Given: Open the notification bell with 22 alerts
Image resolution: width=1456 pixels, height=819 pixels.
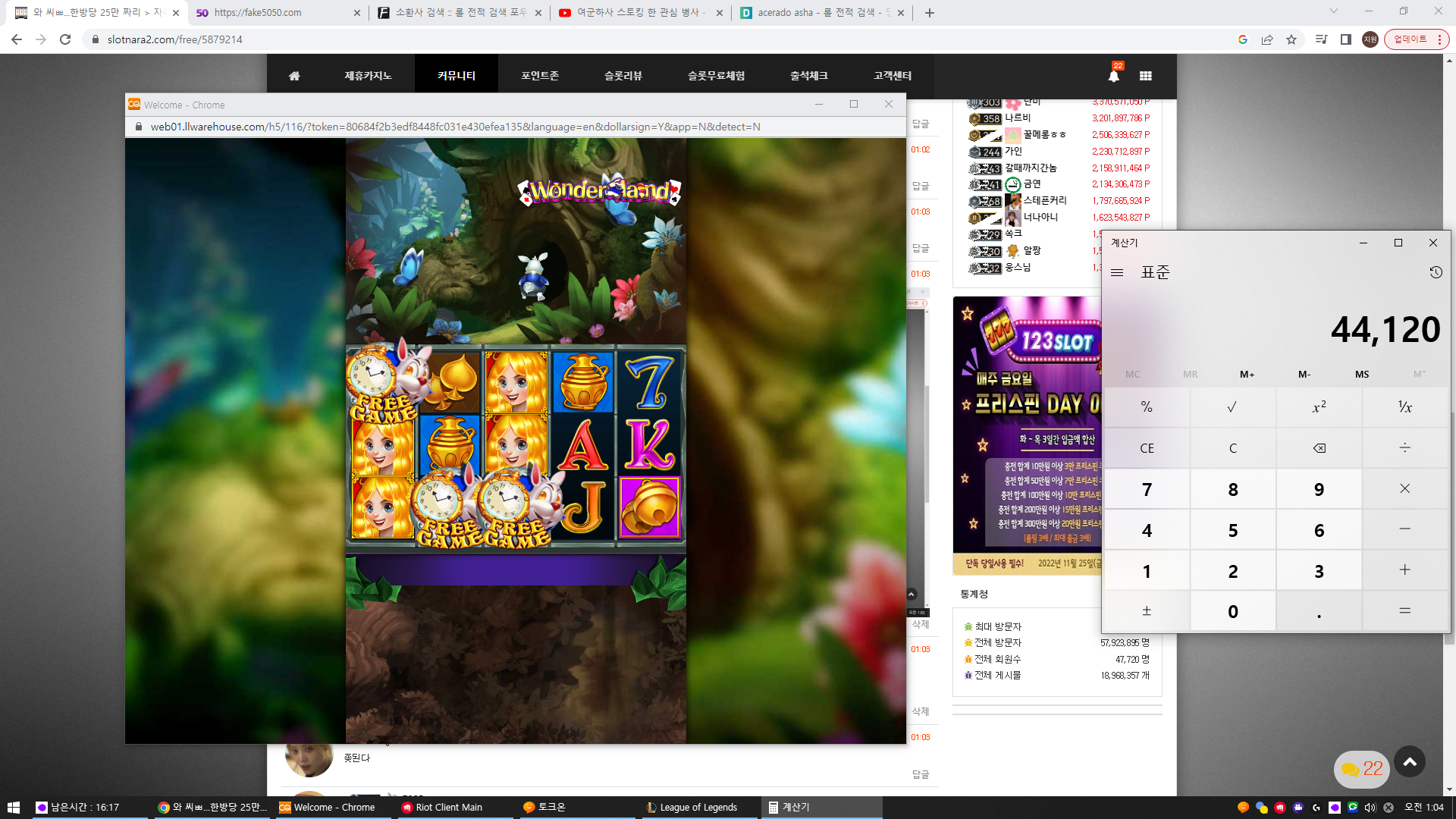Looking at the screenshot, I should (1114, 75).
